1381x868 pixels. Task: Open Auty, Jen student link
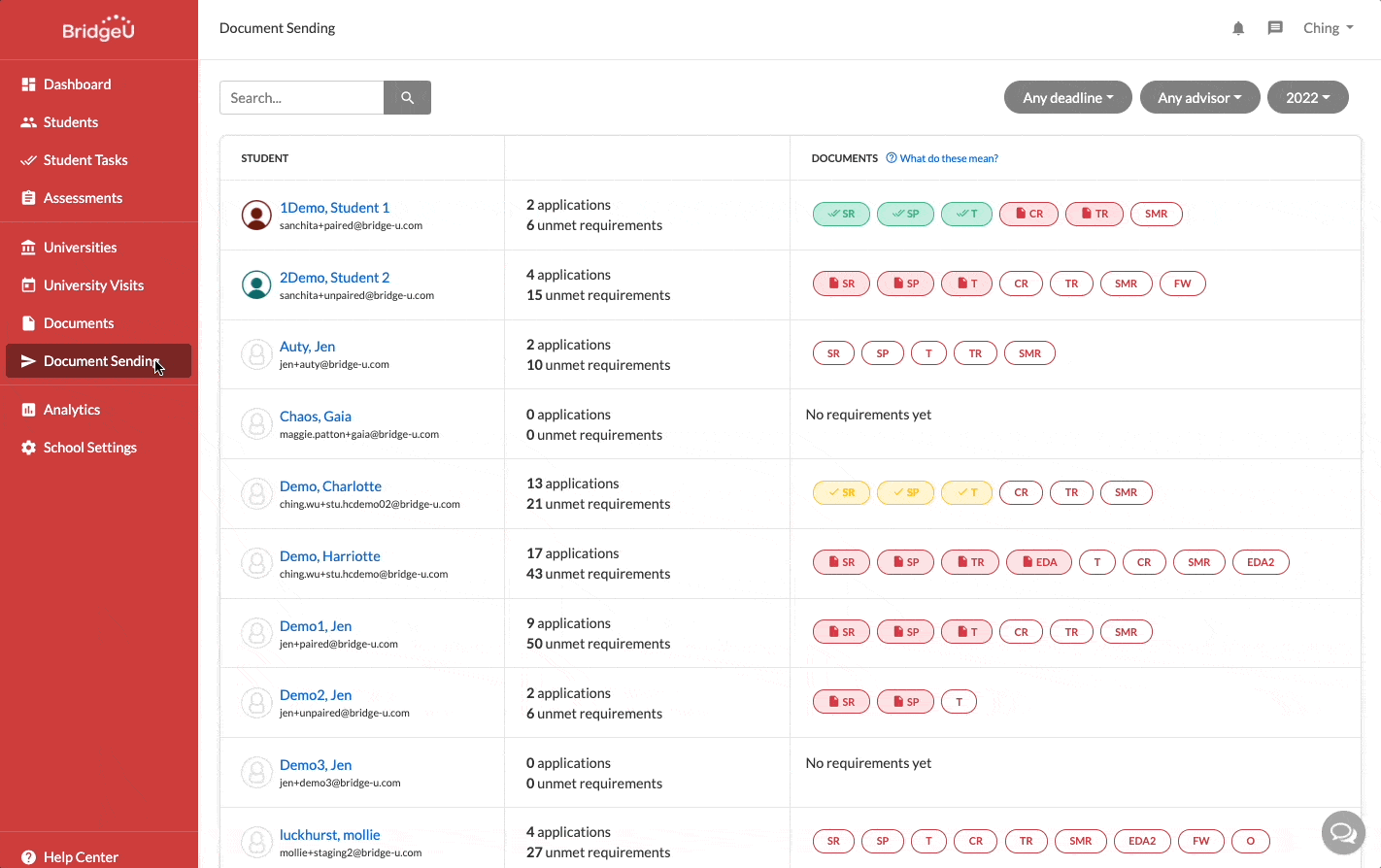pyautogui.click(x=307, y=347)
